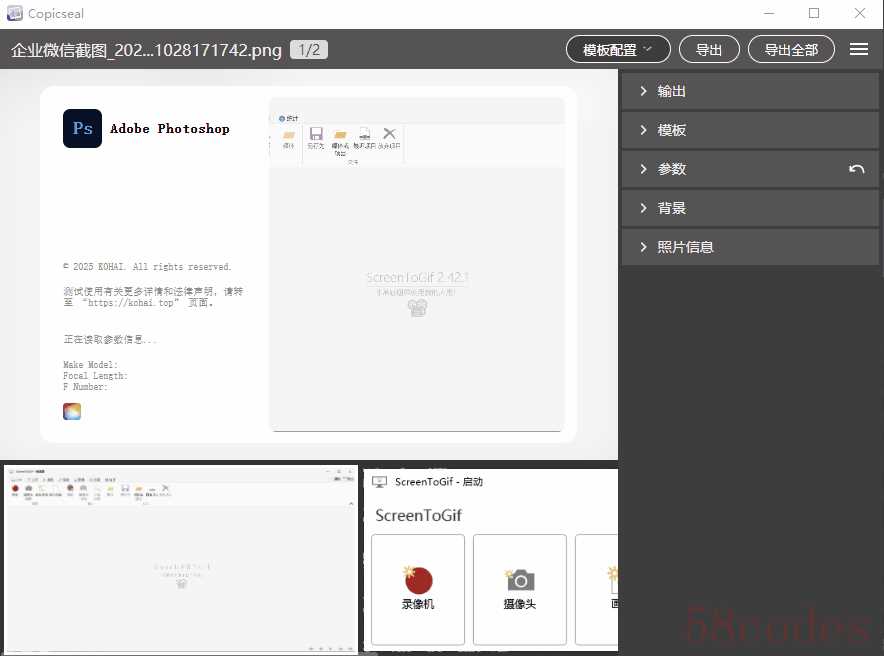The width and height of the screenshot is (884, 656).
Task: Select the ScreenToGif 启动 thumbnail
Action: pyautogui.click(x=490, y=559)
